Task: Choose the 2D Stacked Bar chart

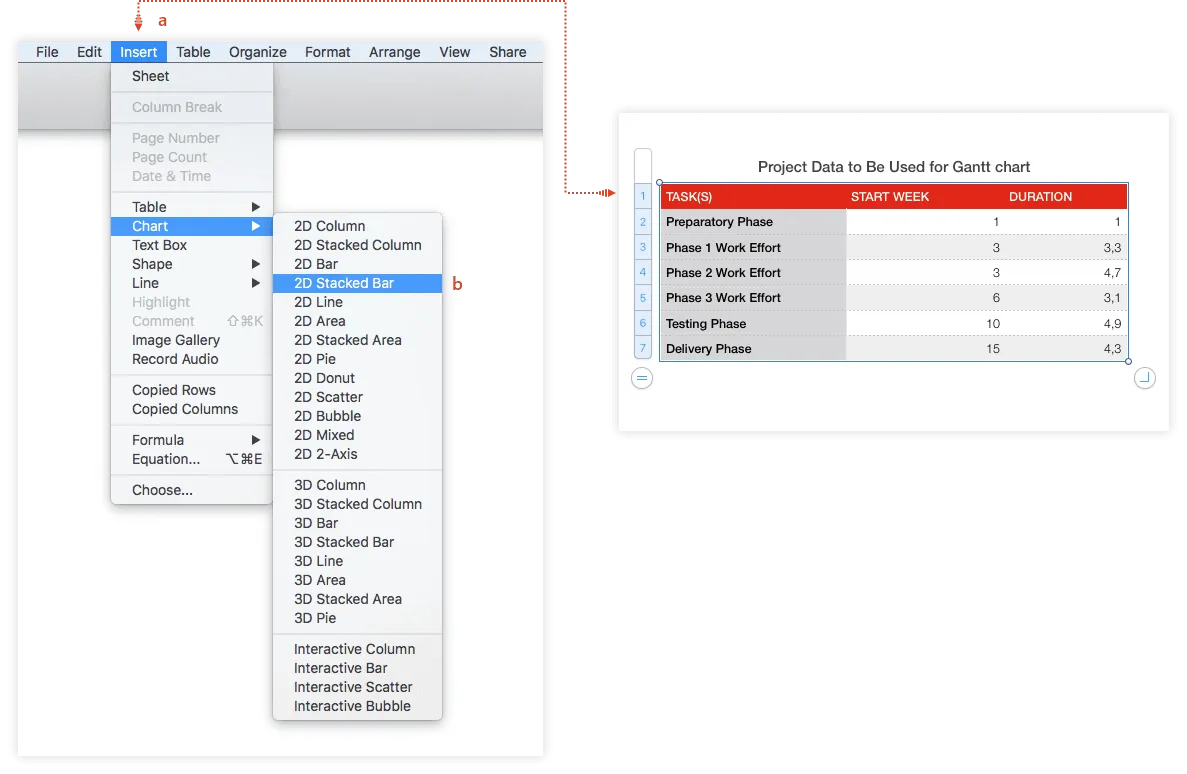Action: [357, 282]
